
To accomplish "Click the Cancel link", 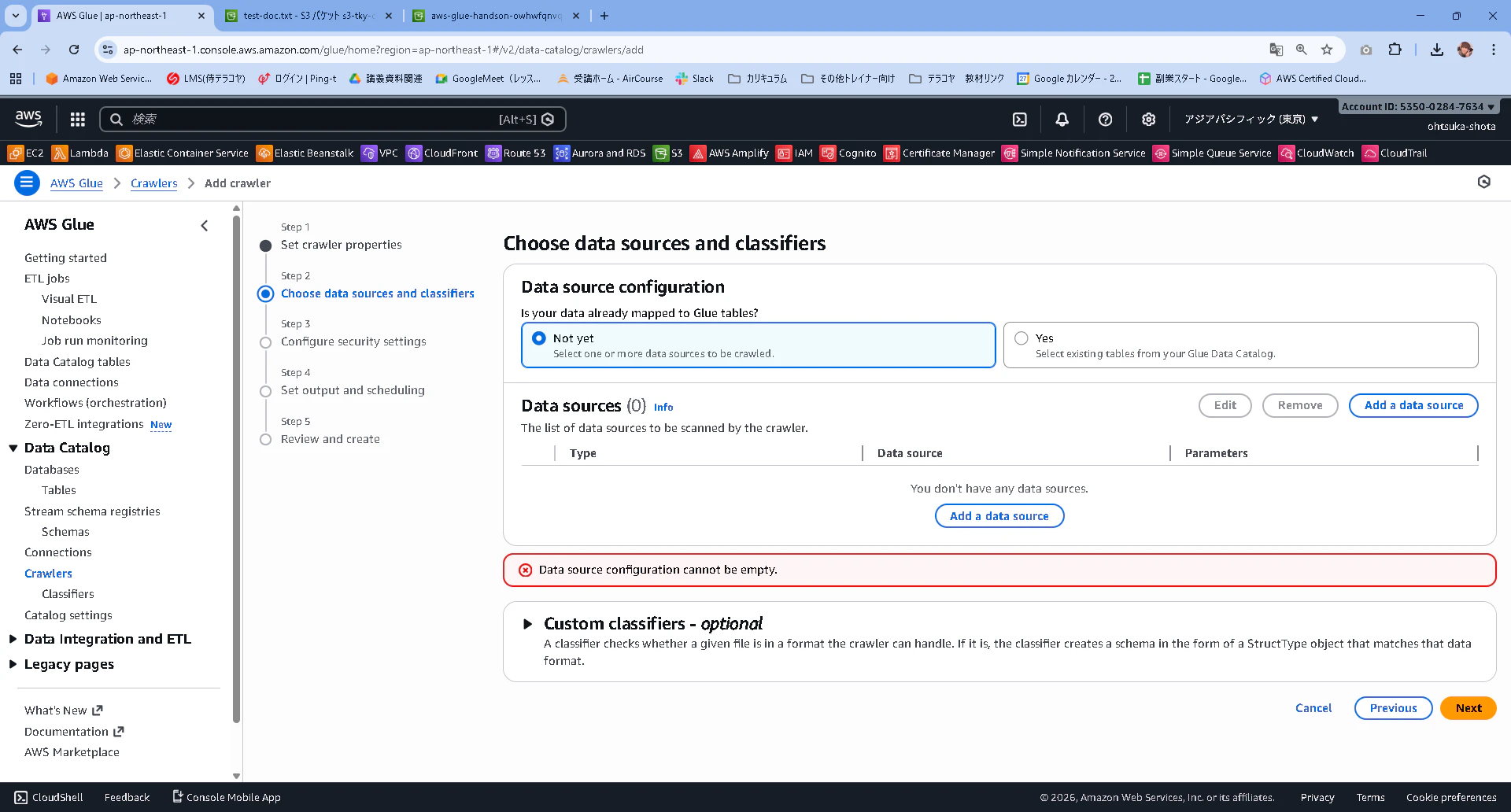I will click(1313, 708).
